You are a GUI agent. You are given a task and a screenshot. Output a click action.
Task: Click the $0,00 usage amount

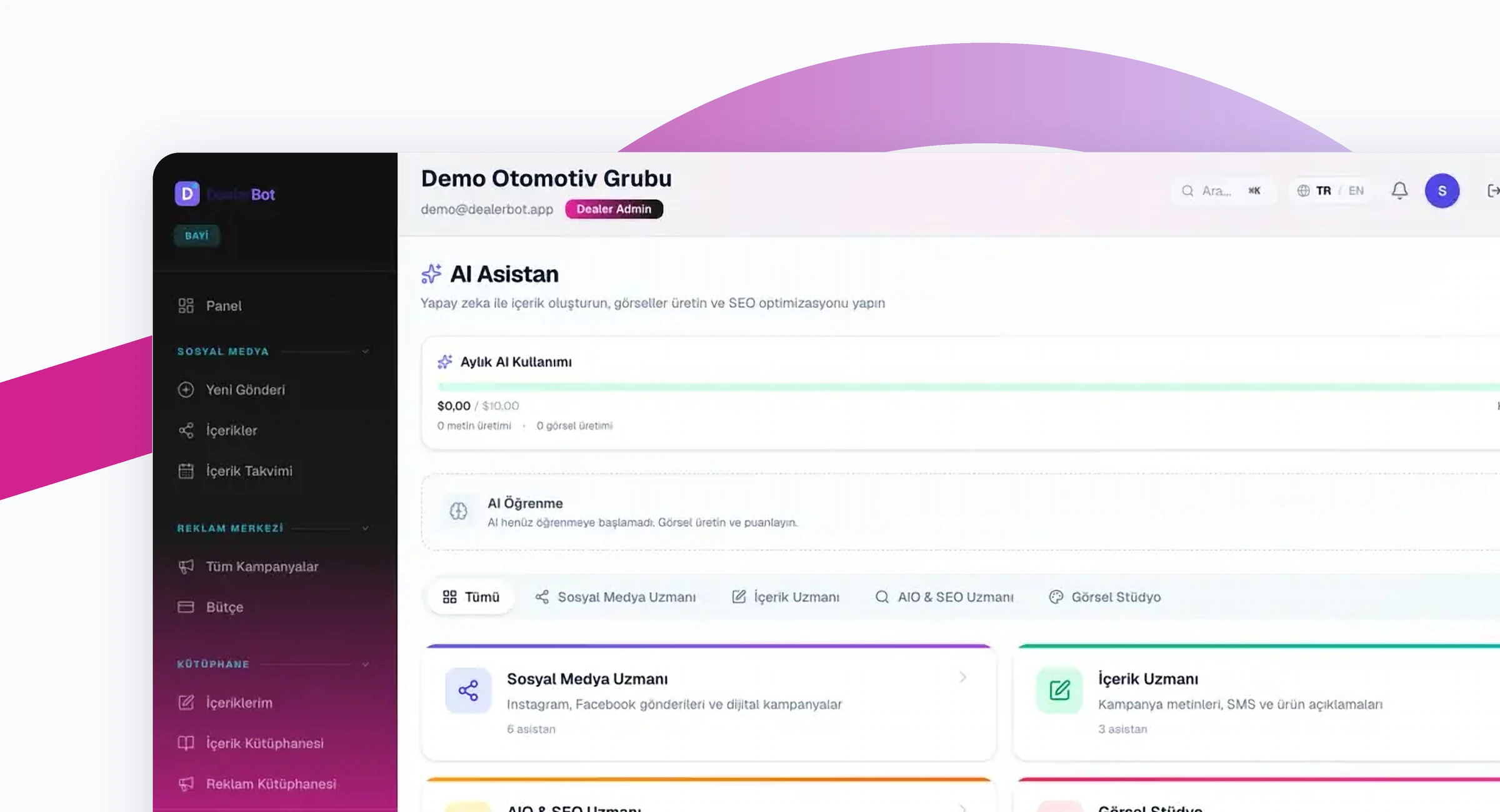coord(454,406)
